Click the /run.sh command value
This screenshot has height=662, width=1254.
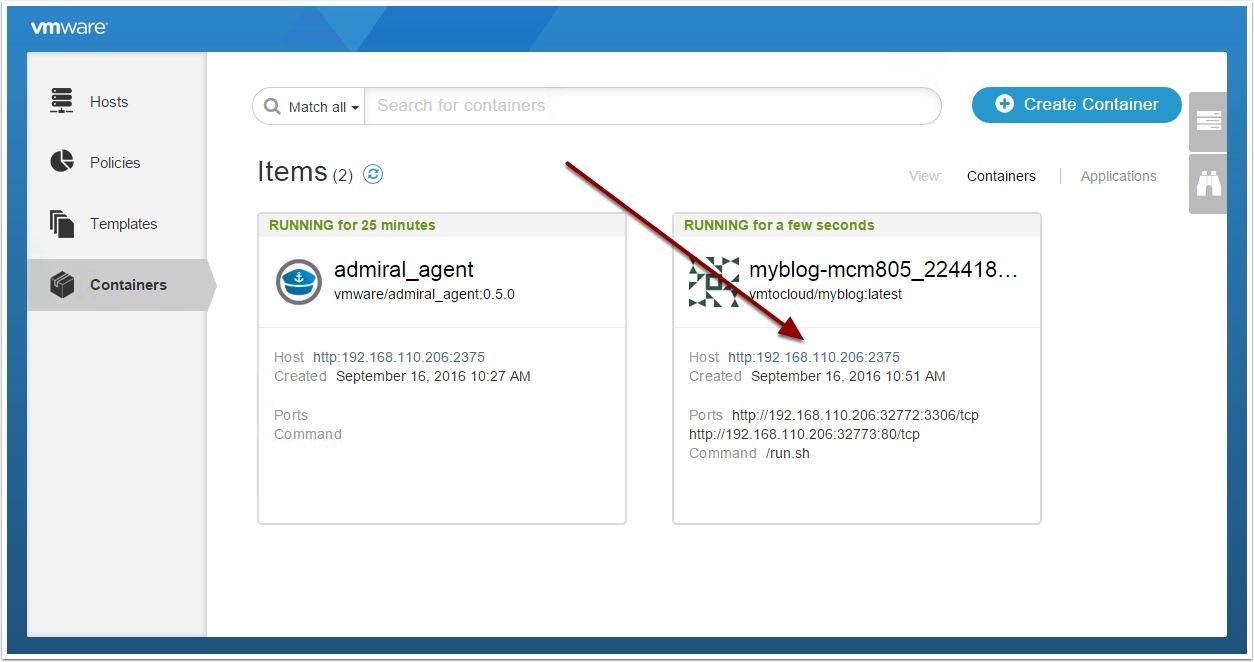787,453
